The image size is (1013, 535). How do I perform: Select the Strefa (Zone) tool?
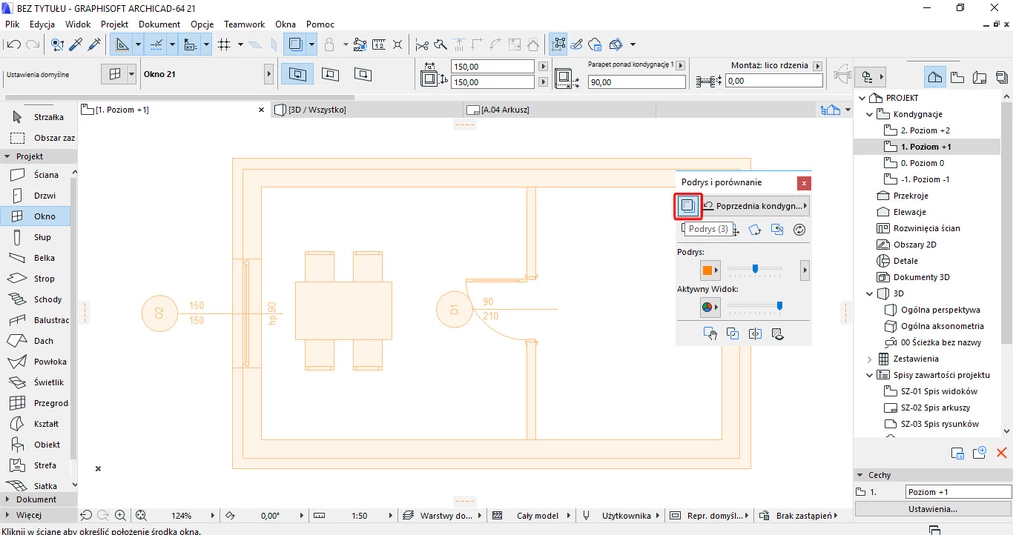pos(36,465)
